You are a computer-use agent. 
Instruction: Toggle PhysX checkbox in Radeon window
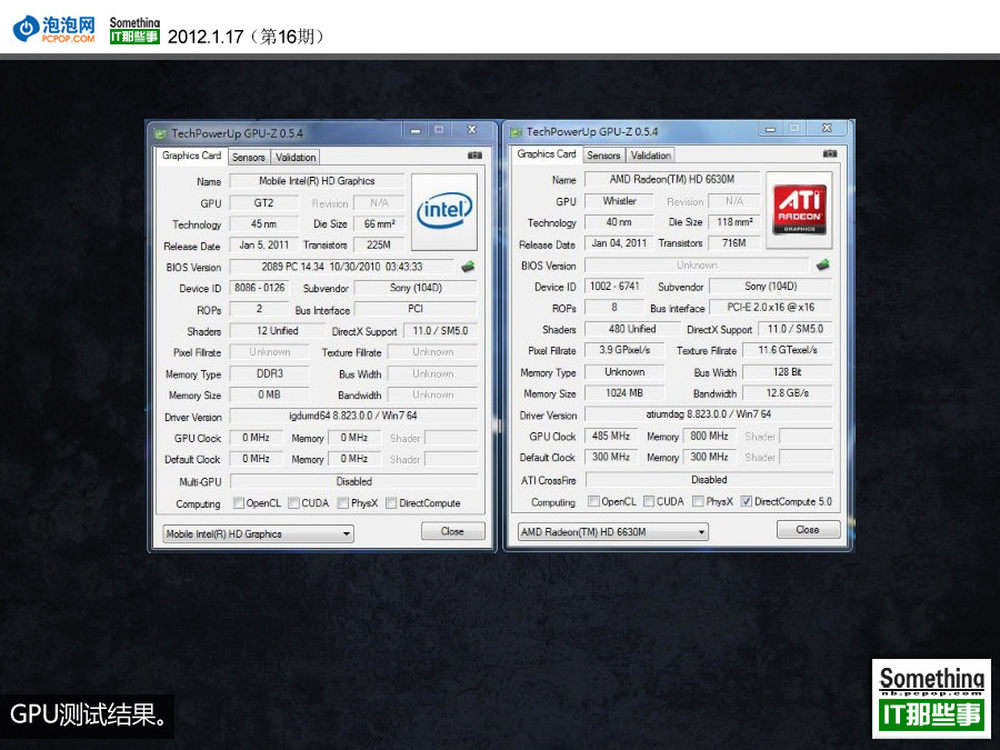(698, 501)
